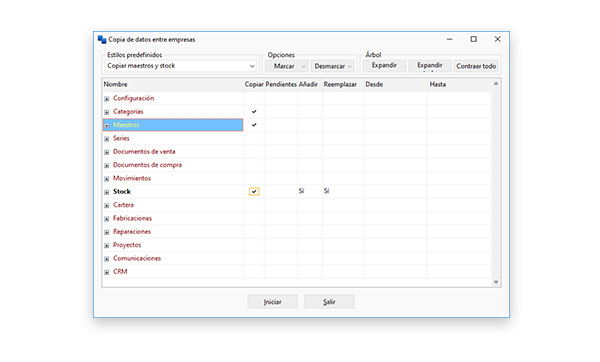Viewport: 600px width, 362px height.
Task: Expand the Documentos de compra node
Action: pos(107,166)
